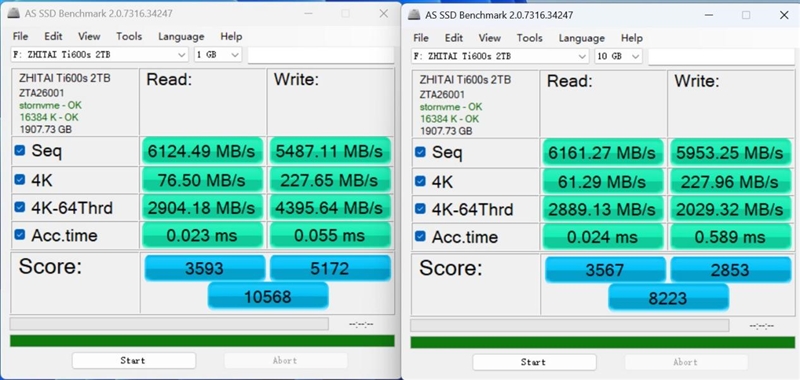
Task: Click the text field beside 1 GB dropdown
Action: pyautogui.click(x=321, y=55)
